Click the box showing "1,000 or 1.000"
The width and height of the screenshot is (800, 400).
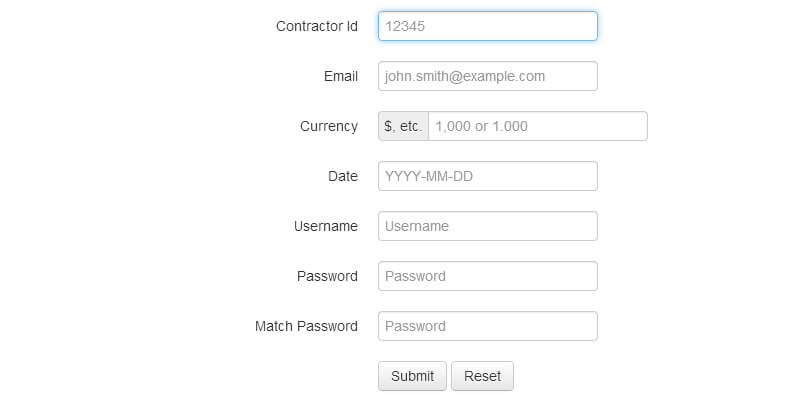pyautogui.click(x=537, y=126)
